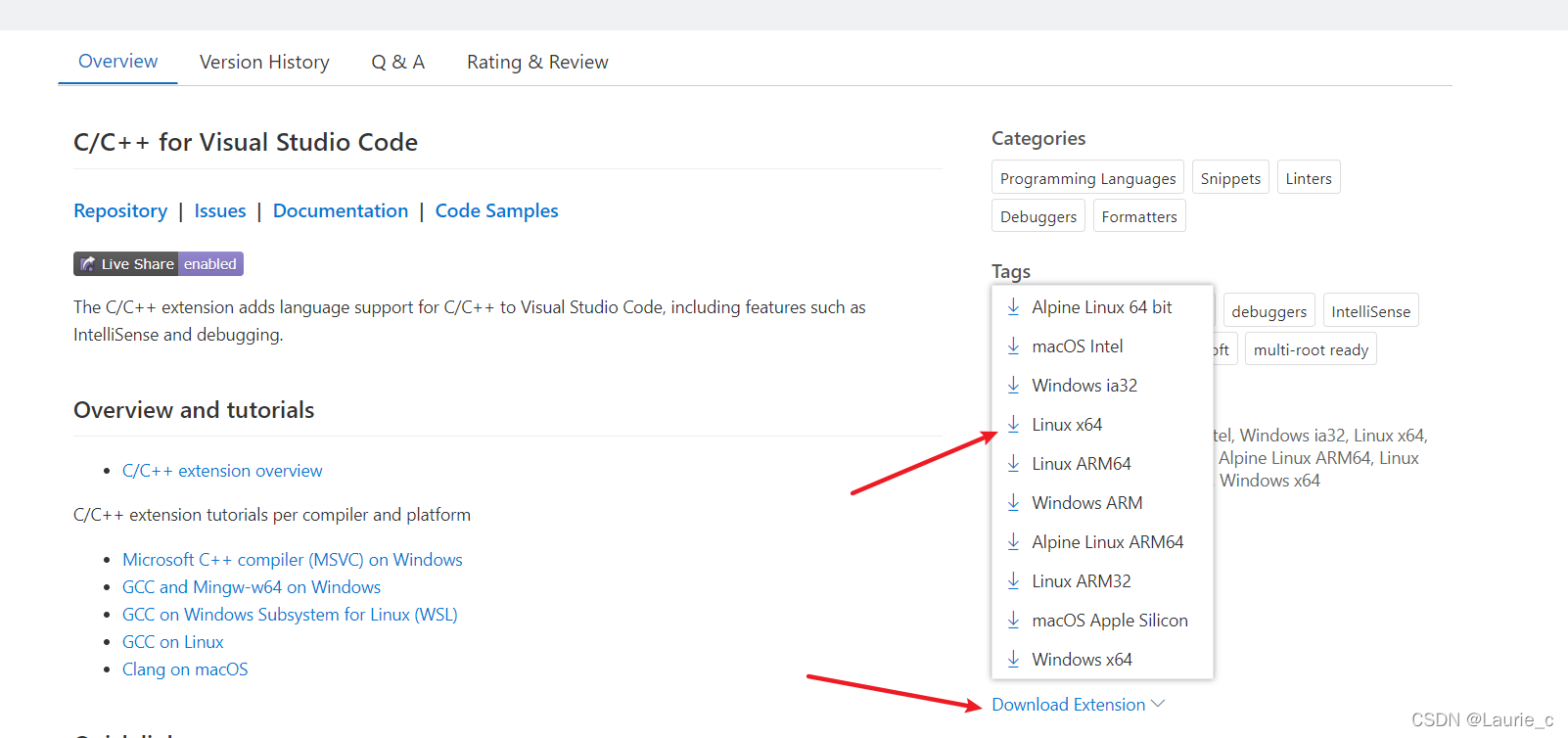Screen dimensions: 1568x738
Task: Choose Linux ARM64 download option
Action: [x=1102, y=464]
